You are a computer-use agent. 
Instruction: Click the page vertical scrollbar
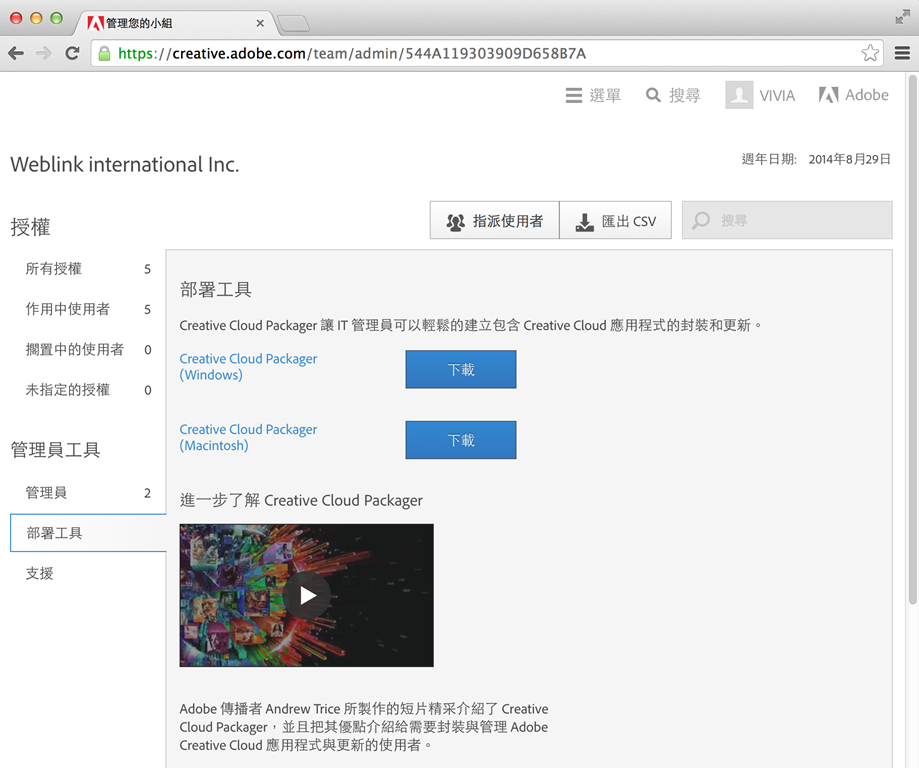(x=913, y=339)
